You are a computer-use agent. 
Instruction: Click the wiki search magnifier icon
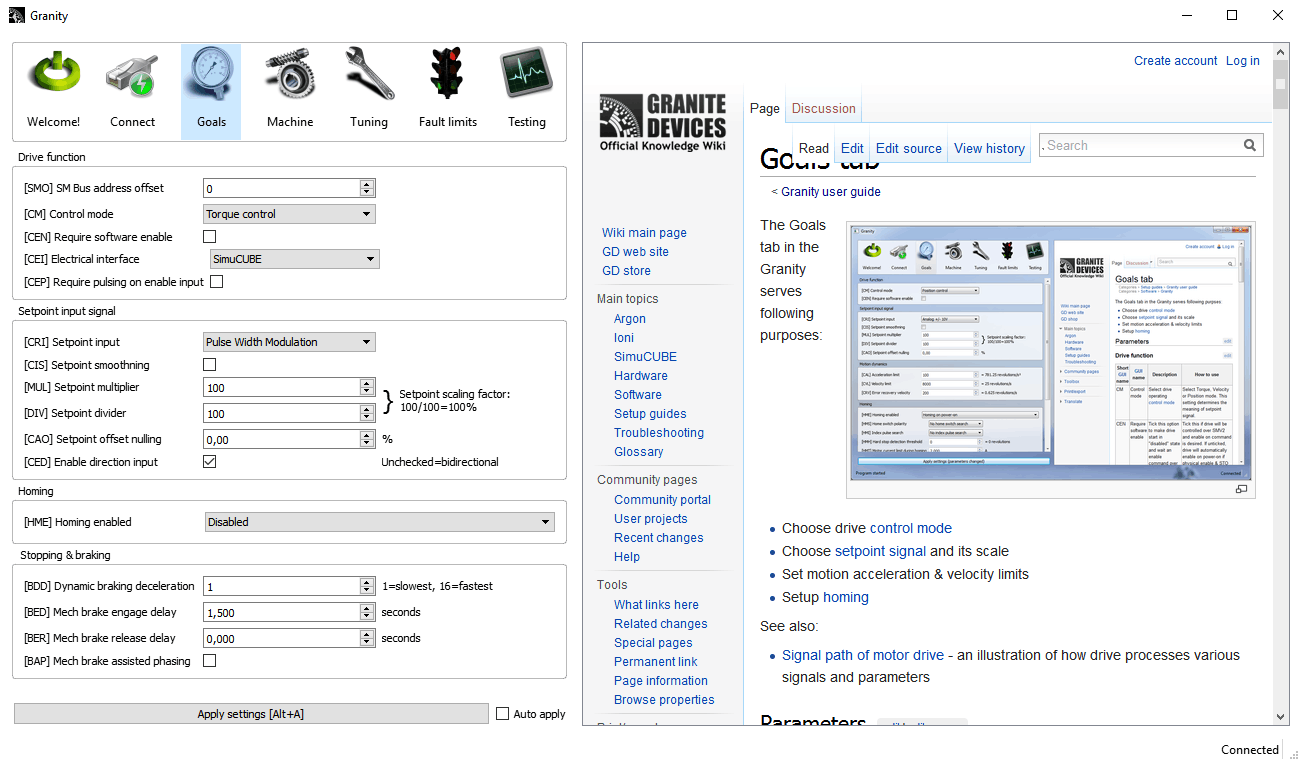1250,145
